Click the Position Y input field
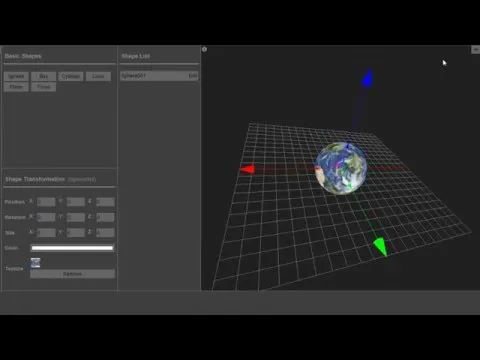The image size is (480, 360). [76, 202]
